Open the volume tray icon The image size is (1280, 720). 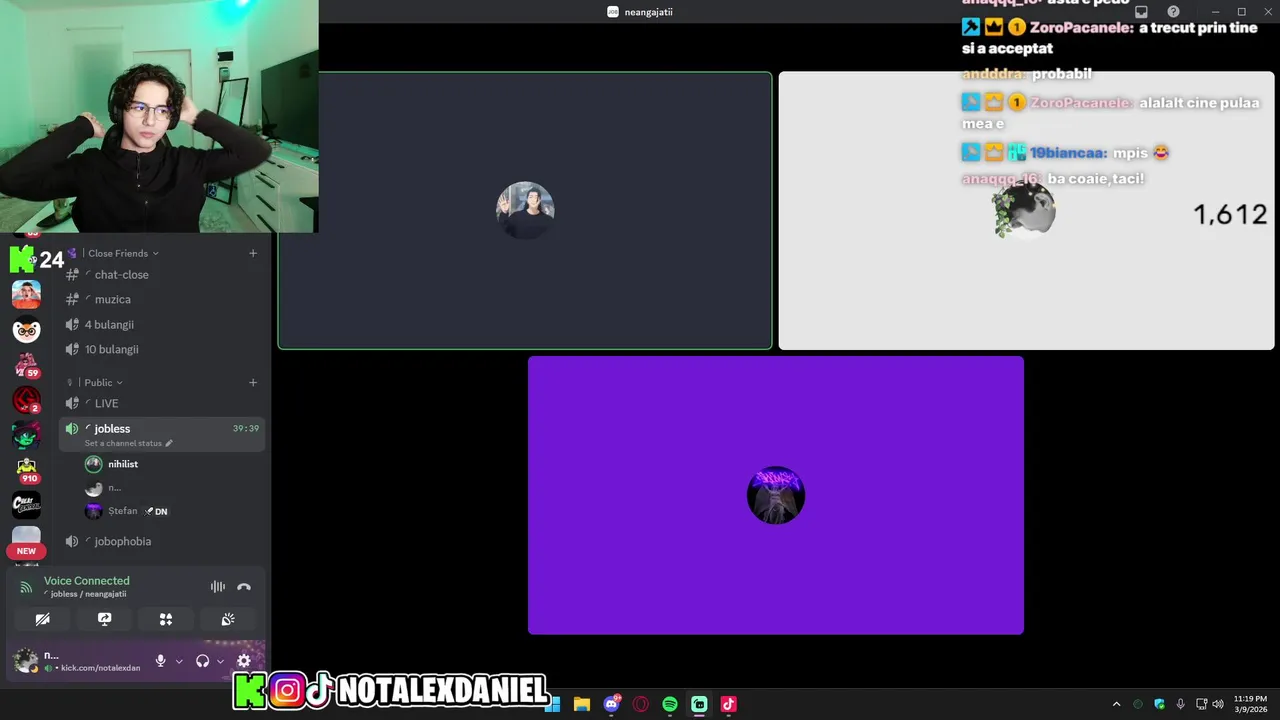pyautogui.click(x=1218, y=704)
